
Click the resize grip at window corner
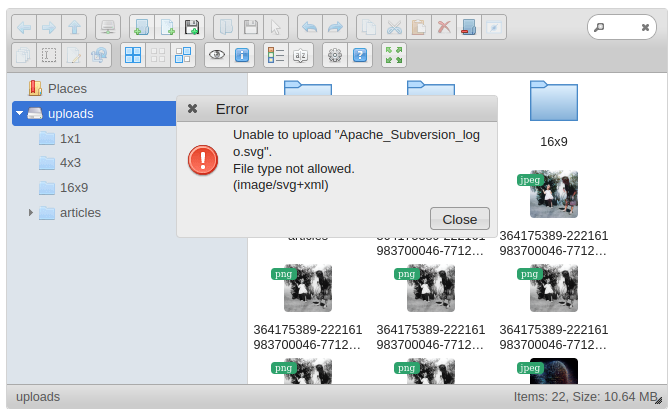tap(658, 400)
